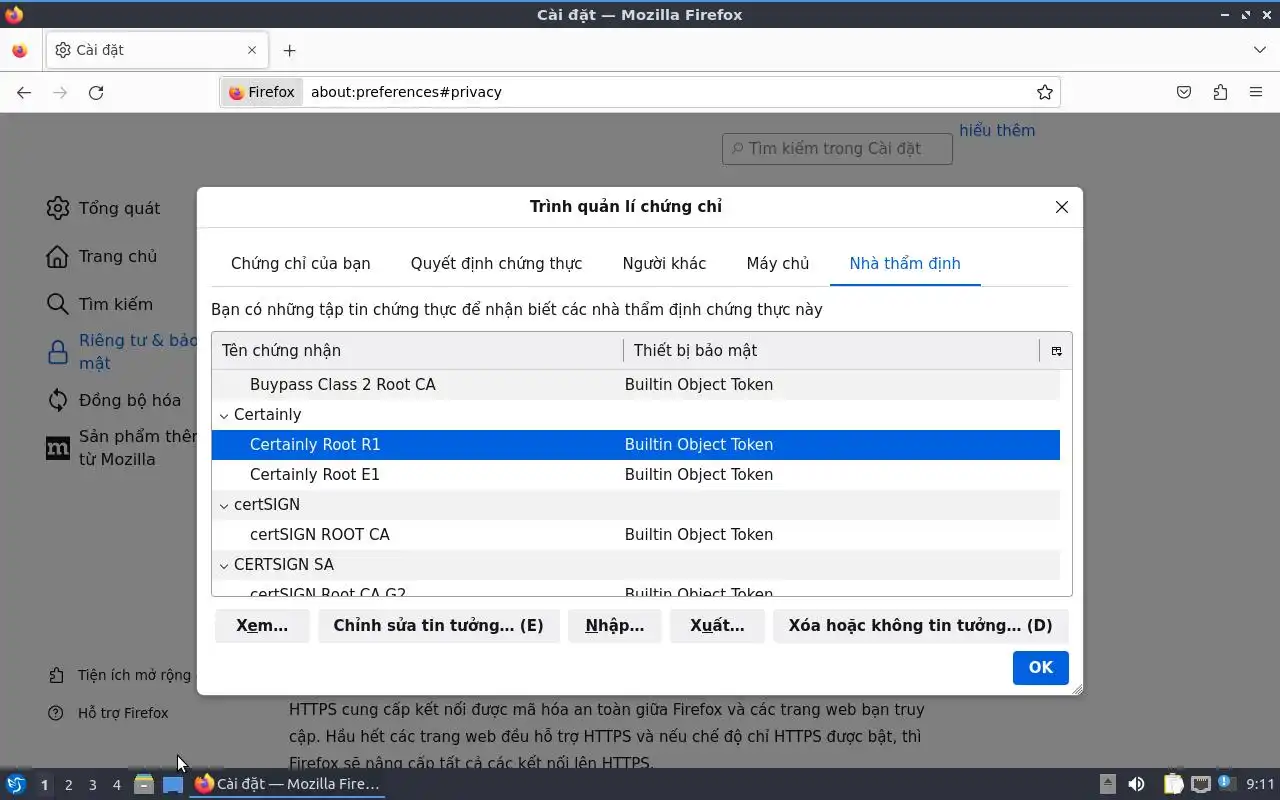The width and height of the screenshot is (1280, 800).
Task: Click the back navigation arrow
Action: click(24, 92)
